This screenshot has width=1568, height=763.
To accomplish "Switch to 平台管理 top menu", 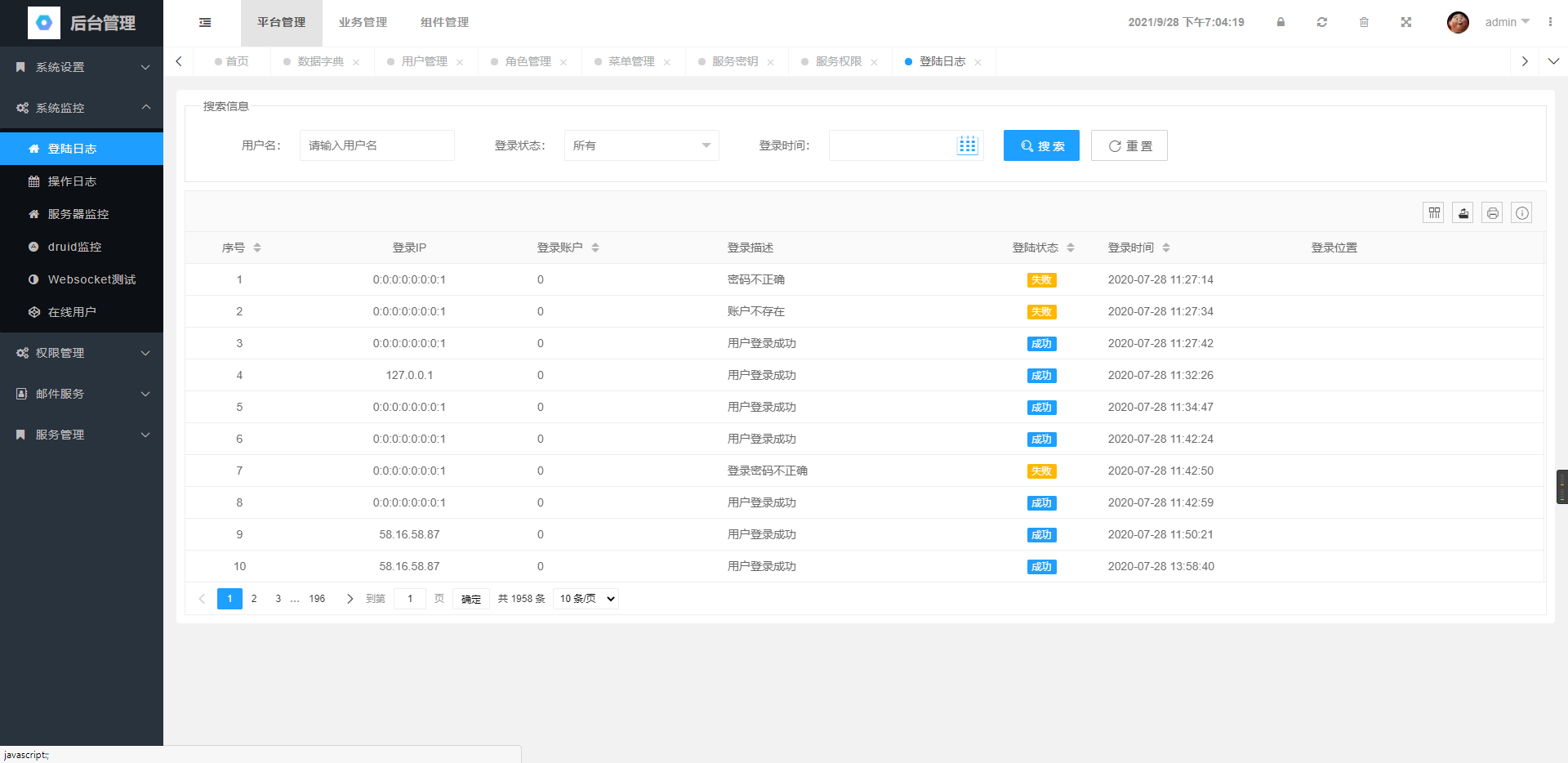I will [282, 23].
